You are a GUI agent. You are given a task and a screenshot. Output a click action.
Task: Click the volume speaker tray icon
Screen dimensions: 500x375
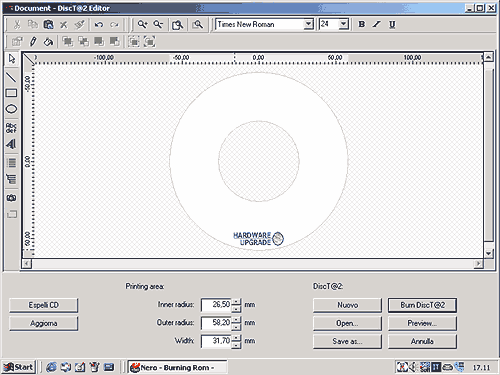[x=413, y=367]
